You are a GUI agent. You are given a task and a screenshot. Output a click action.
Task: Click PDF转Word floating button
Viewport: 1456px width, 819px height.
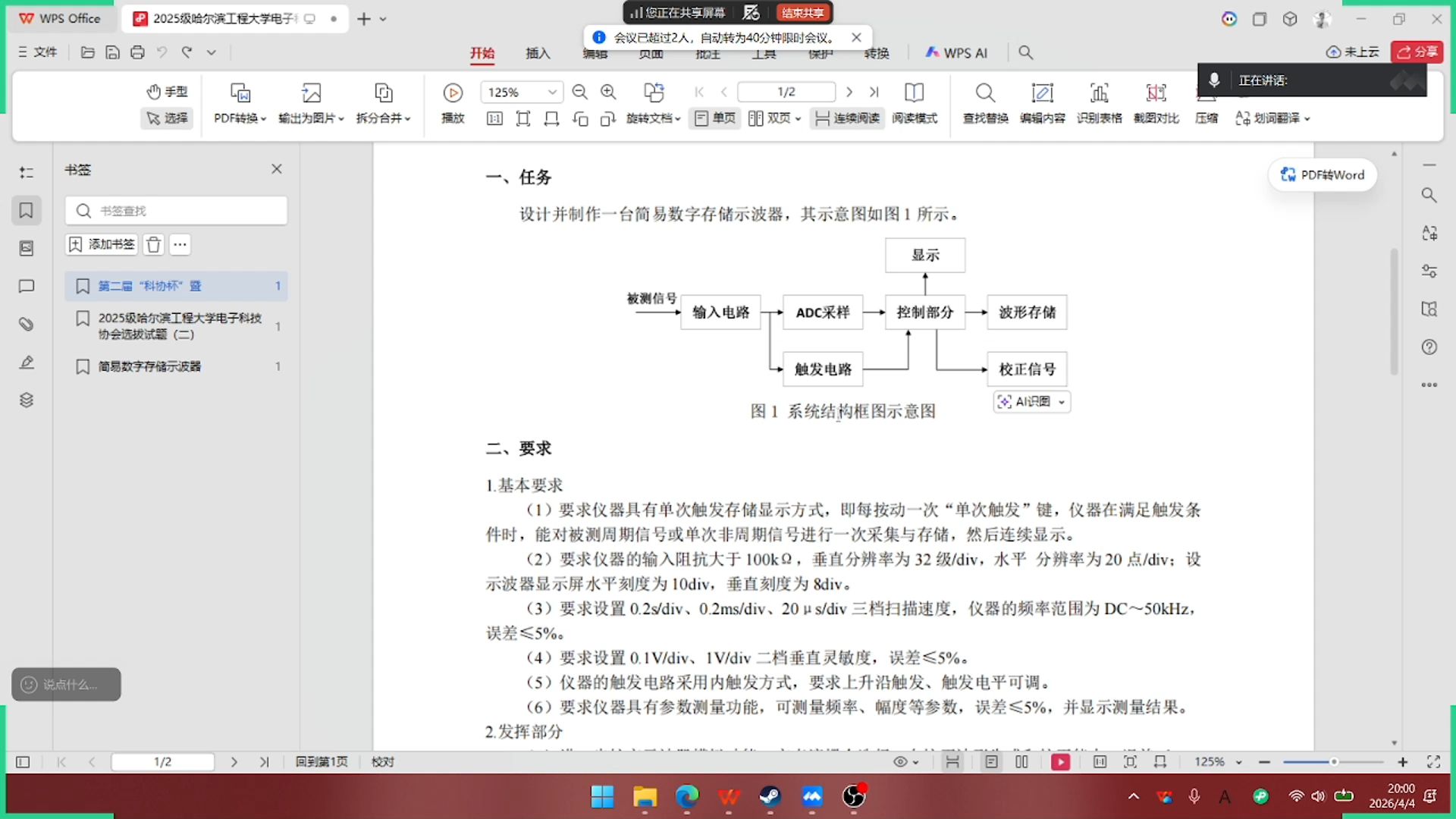point(1323,175)
